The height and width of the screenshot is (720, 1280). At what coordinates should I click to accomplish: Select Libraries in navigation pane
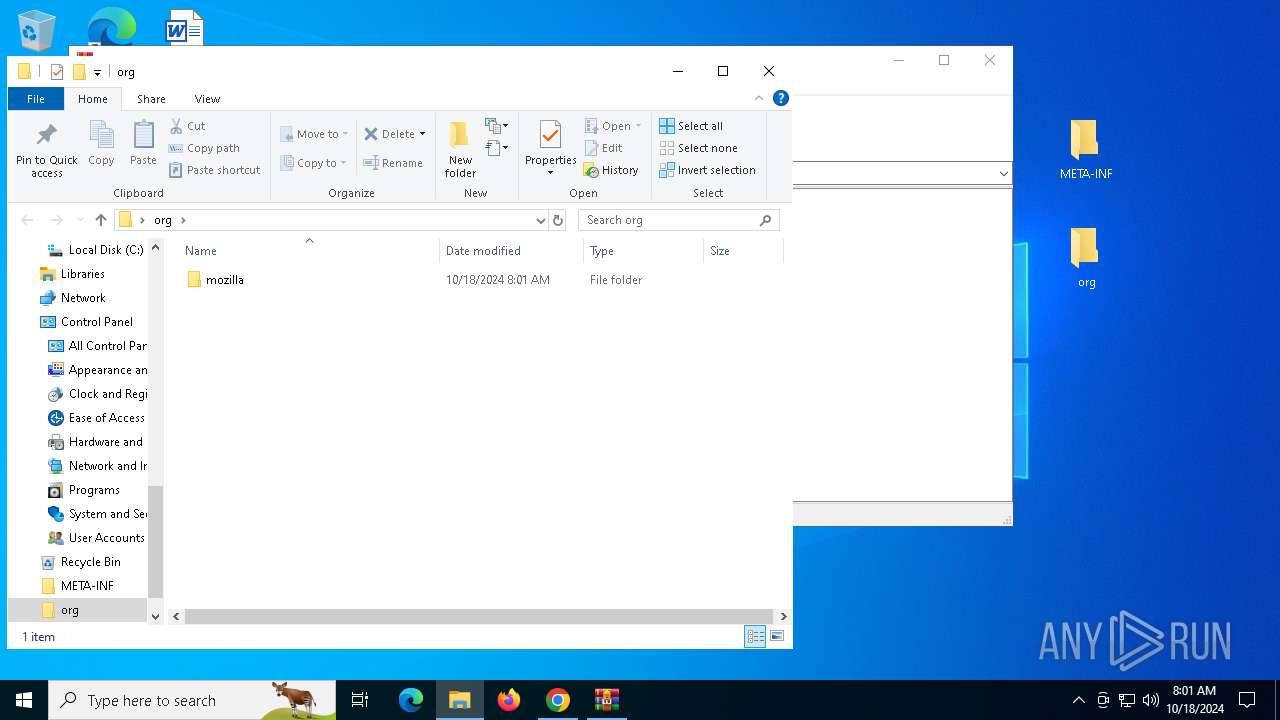point(72,274)
